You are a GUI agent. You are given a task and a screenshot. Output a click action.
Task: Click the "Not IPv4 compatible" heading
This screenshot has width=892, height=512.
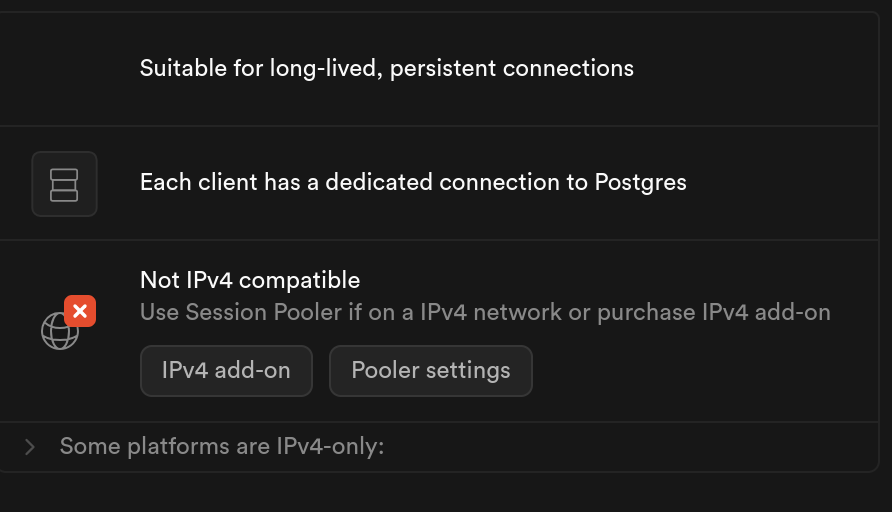pos(249,280)
